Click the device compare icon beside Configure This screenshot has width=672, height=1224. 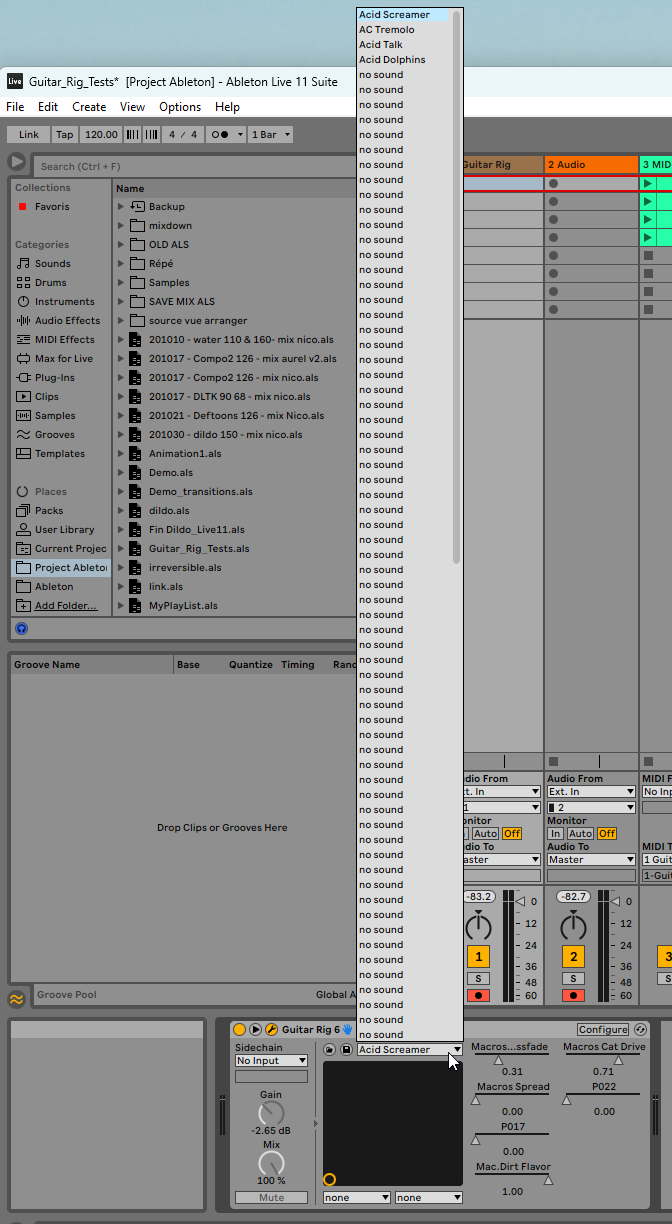click(x=640, y=1029)
